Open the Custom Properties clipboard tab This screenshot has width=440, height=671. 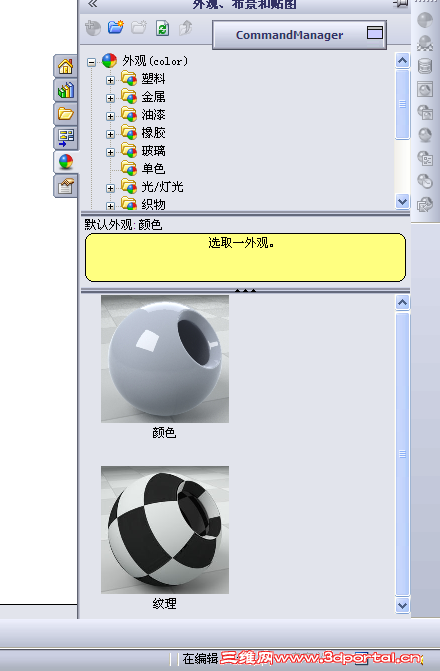tap(65, 186)
